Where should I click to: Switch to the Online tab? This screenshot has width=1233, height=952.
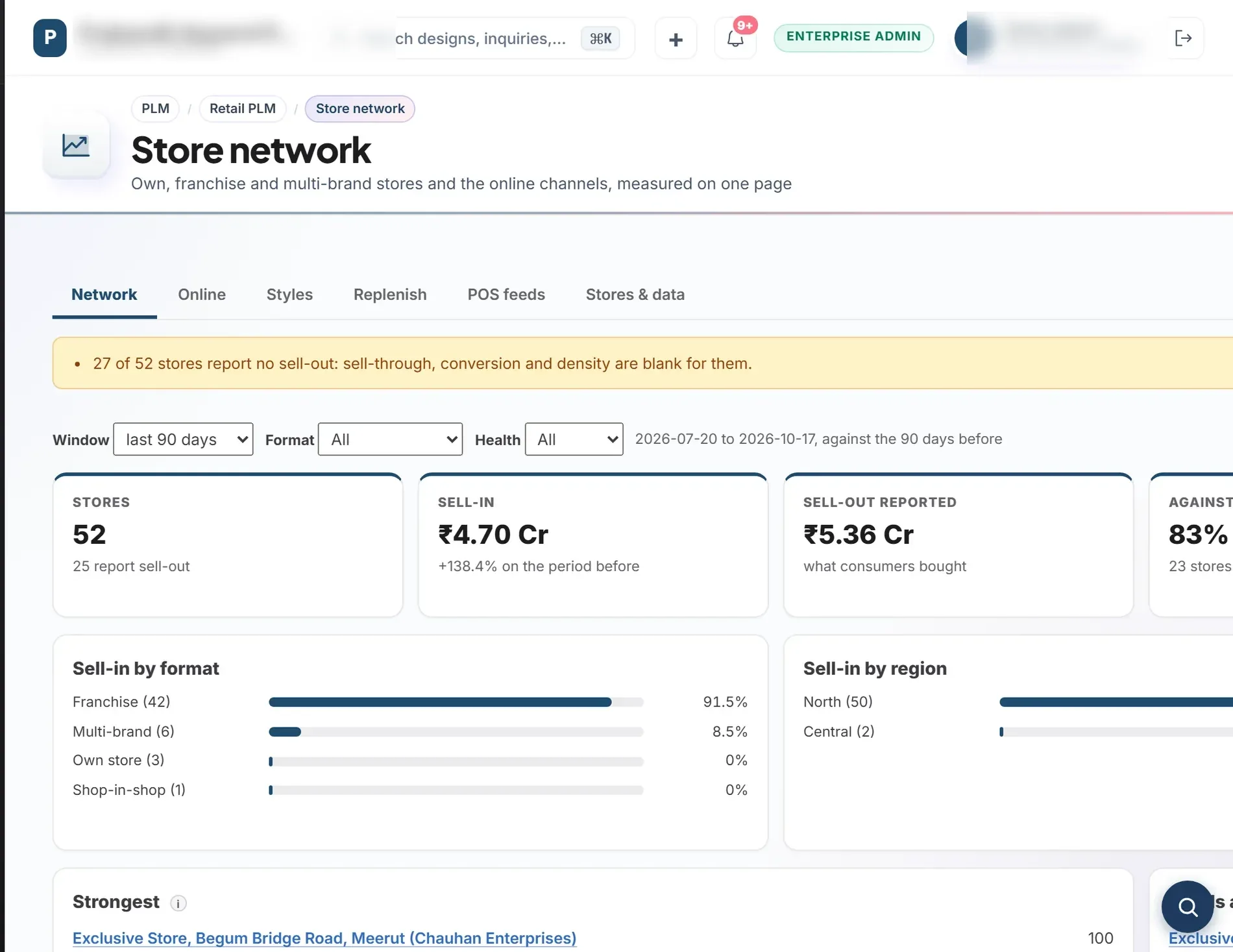[202, 295]
